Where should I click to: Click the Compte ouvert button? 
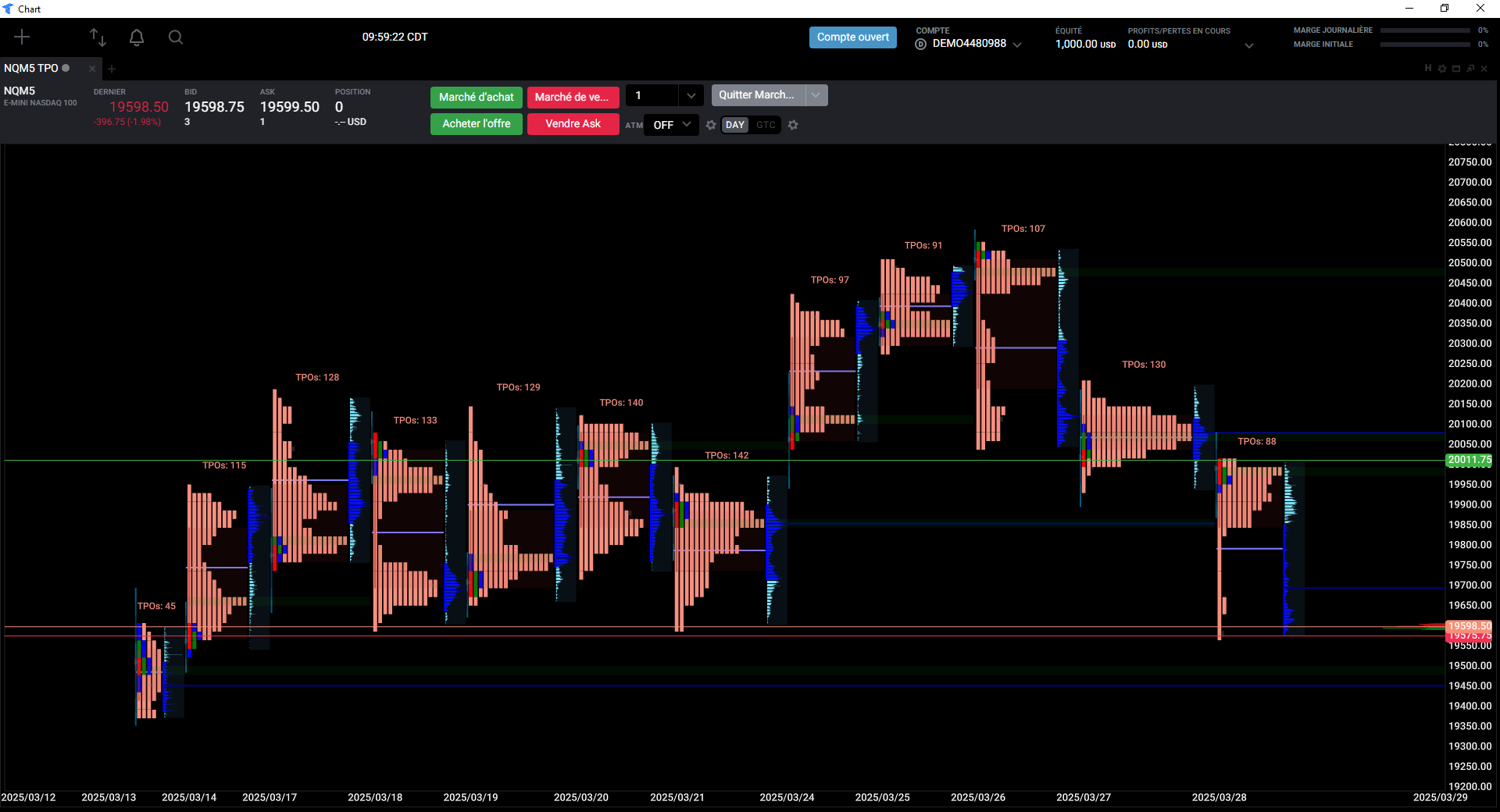(853, 37)
